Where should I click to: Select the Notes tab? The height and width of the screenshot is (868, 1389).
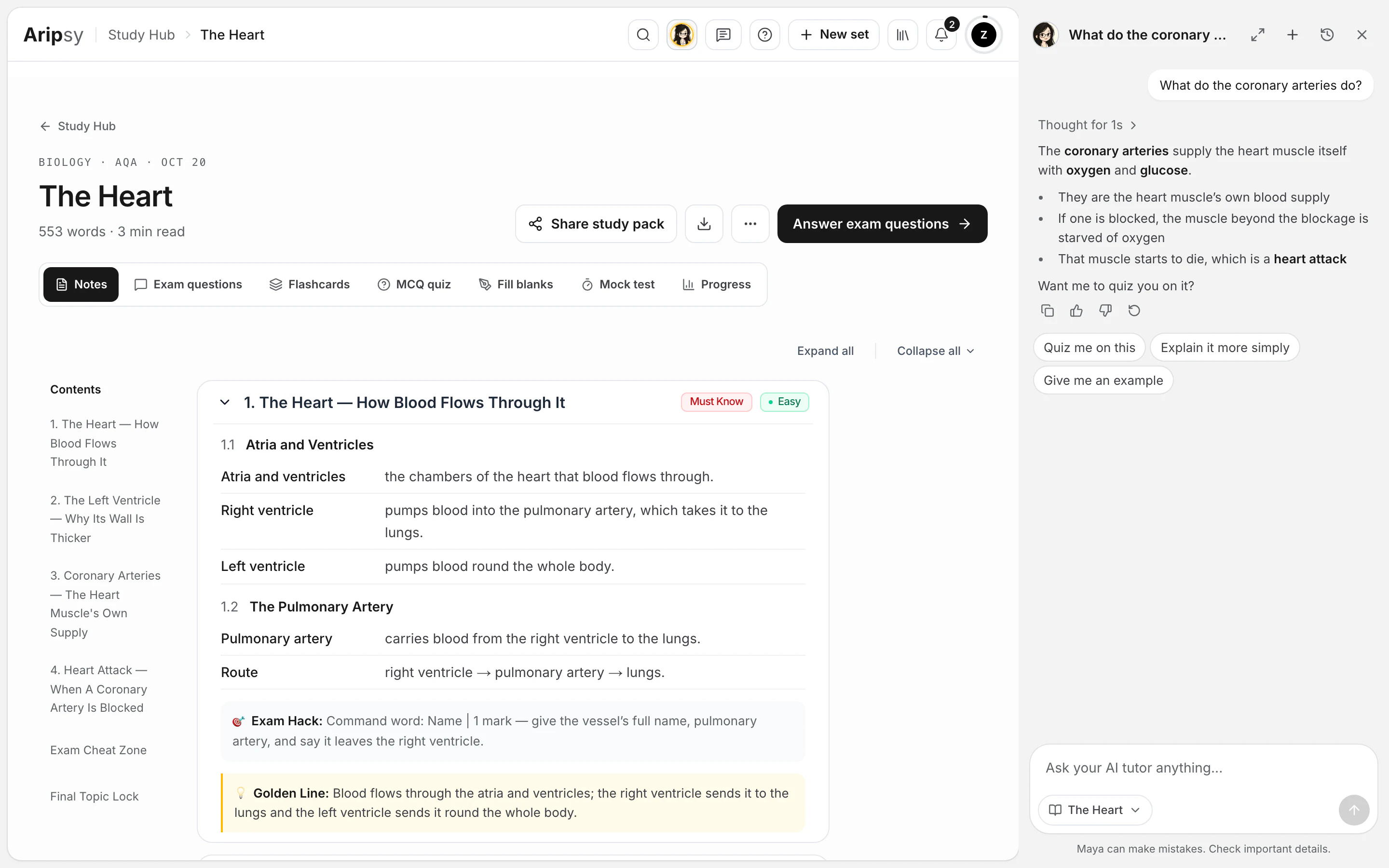[81, 285]
